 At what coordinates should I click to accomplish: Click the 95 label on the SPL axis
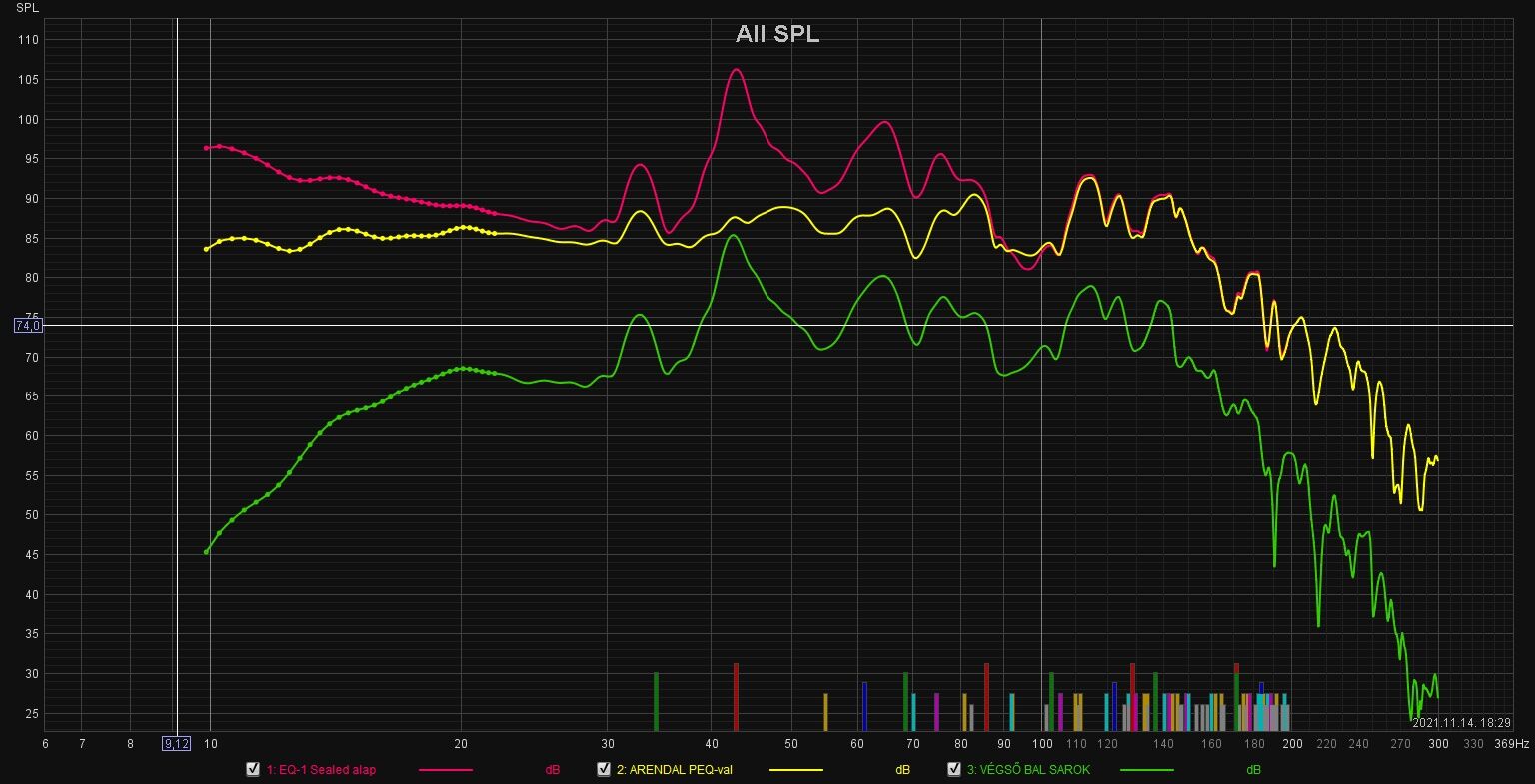(31, 159)
